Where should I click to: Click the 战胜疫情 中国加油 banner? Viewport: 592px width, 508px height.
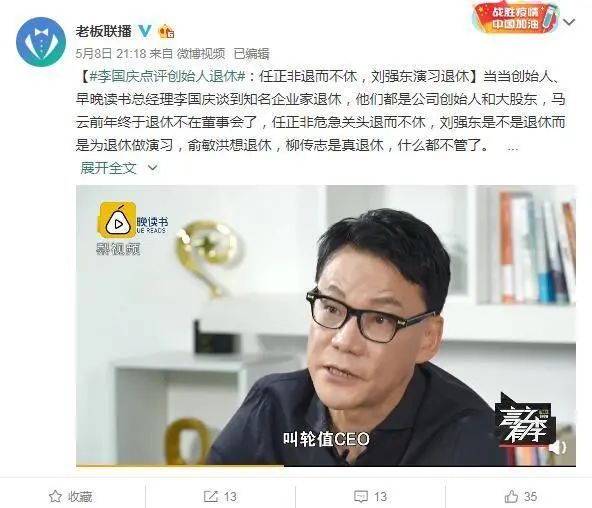click(516, 18)
